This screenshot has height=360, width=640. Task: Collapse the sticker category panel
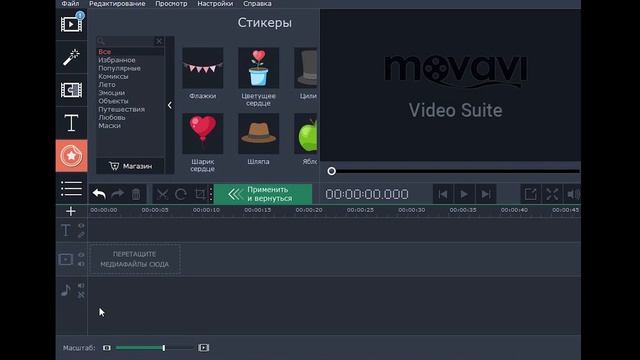[x=170, y=105]
